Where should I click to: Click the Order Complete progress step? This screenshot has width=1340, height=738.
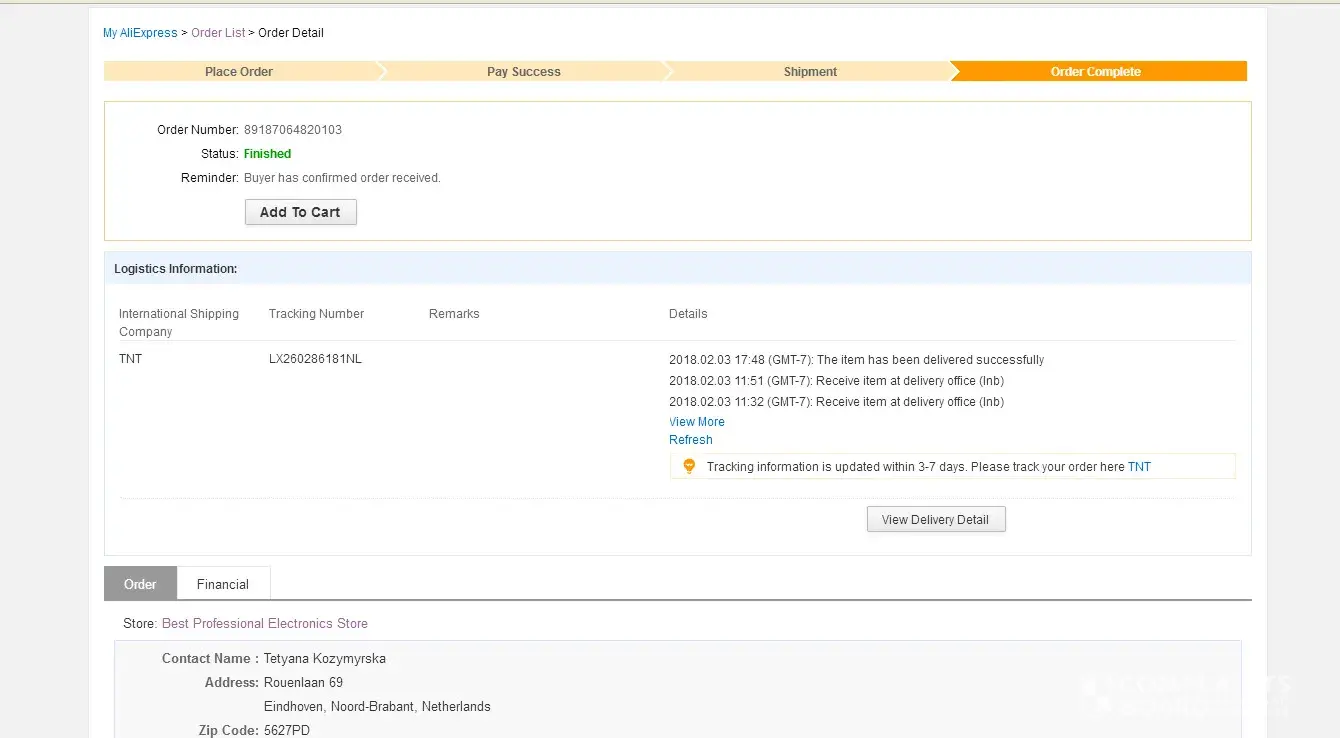[1095, 72]
